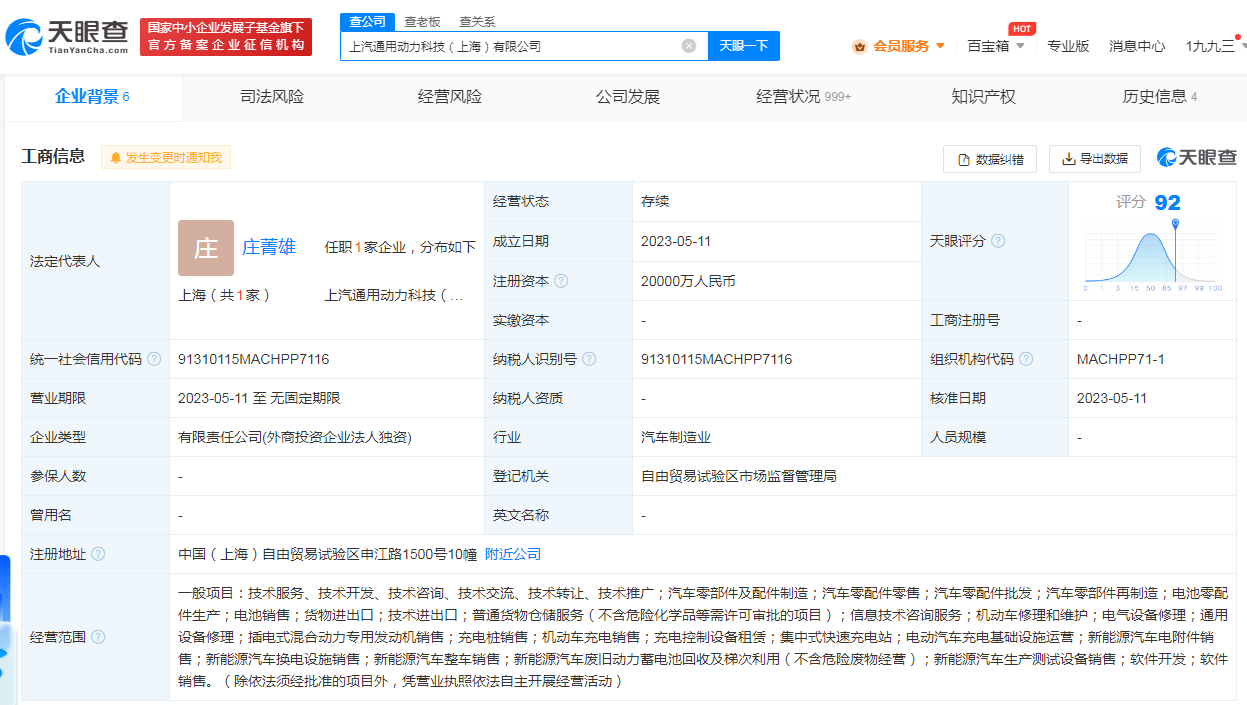
Task: Click the help icon next to 统一社会信用代码
Action: tap(154, 359)
